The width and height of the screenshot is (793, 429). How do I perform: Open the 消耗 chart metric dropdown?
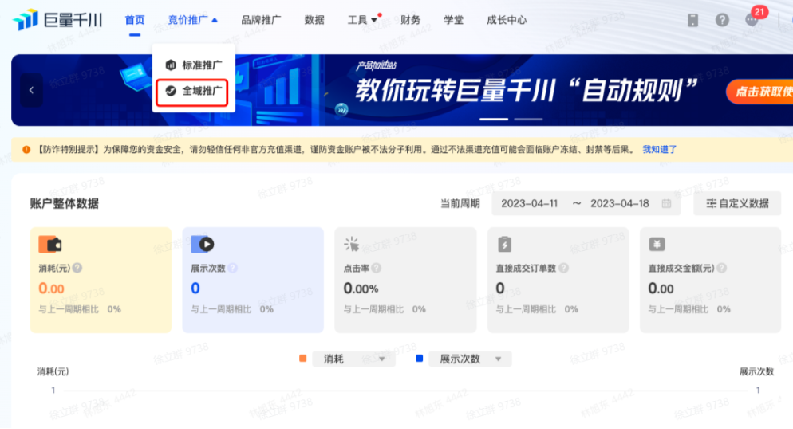tap(354, 359)
